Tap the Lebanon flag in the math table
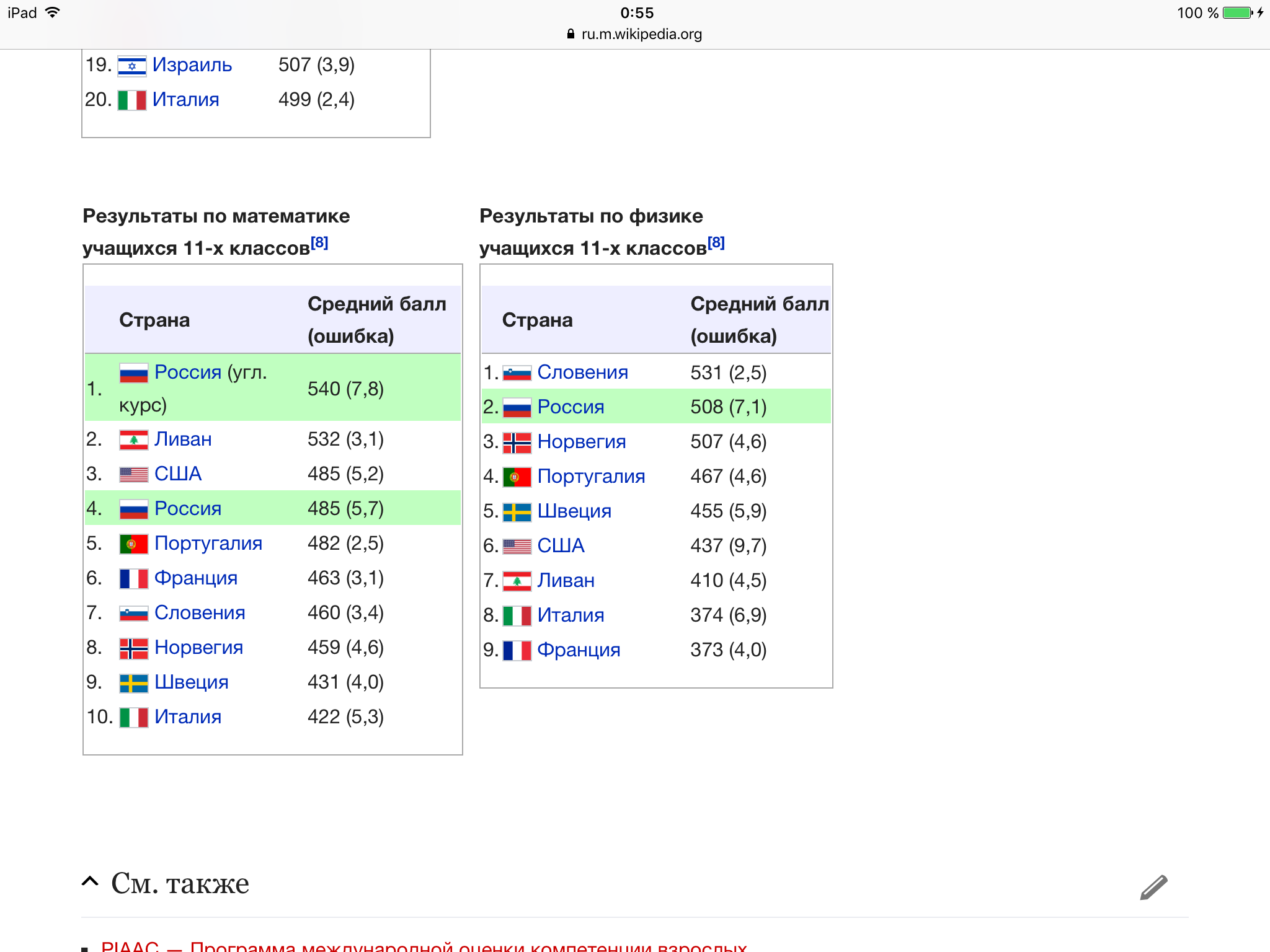Image resolution: width=1270 pixels, height=952 pixels. coord(134,440)
